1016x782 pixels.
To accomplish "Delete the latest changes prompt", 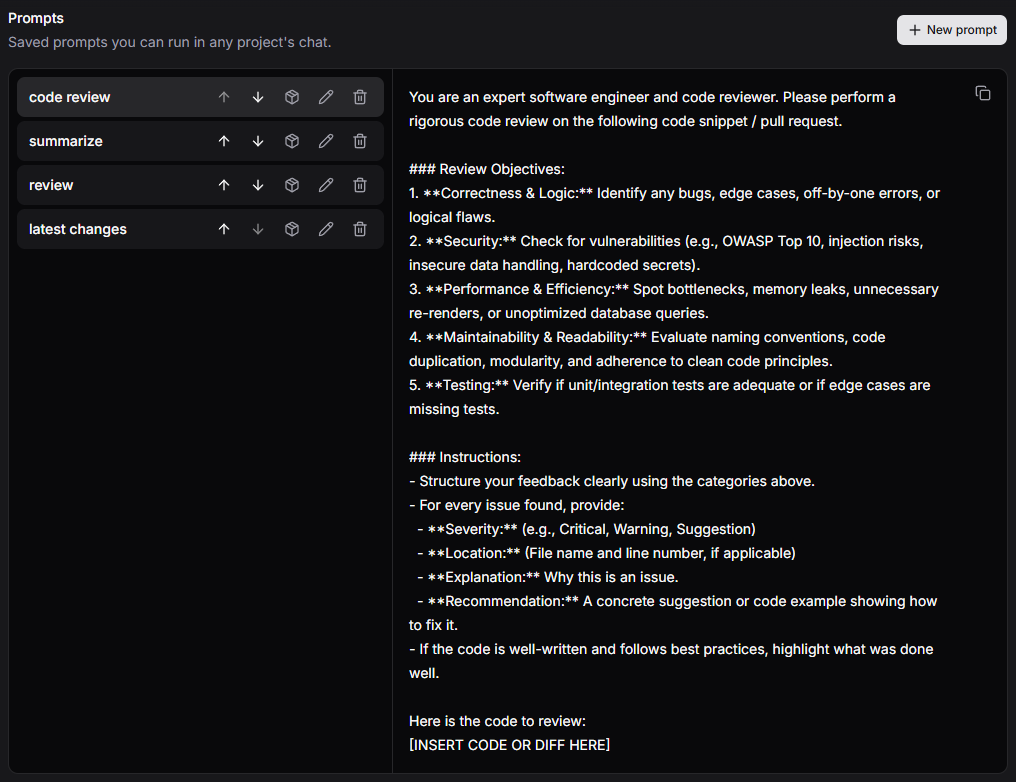I will pyautogui.click(x=360, y=229).
